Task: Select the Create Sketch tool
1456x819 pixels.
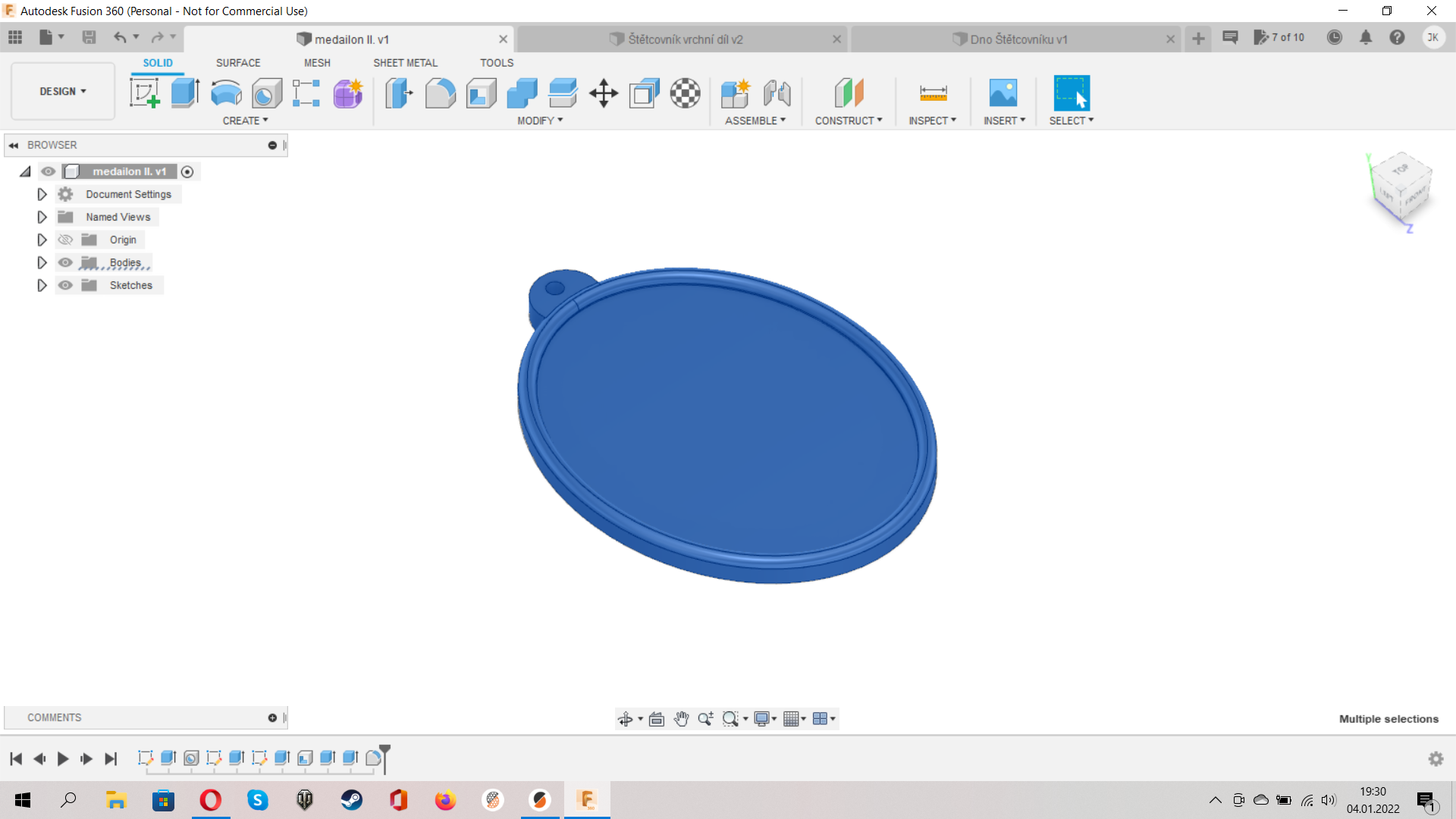Action: 144,93
